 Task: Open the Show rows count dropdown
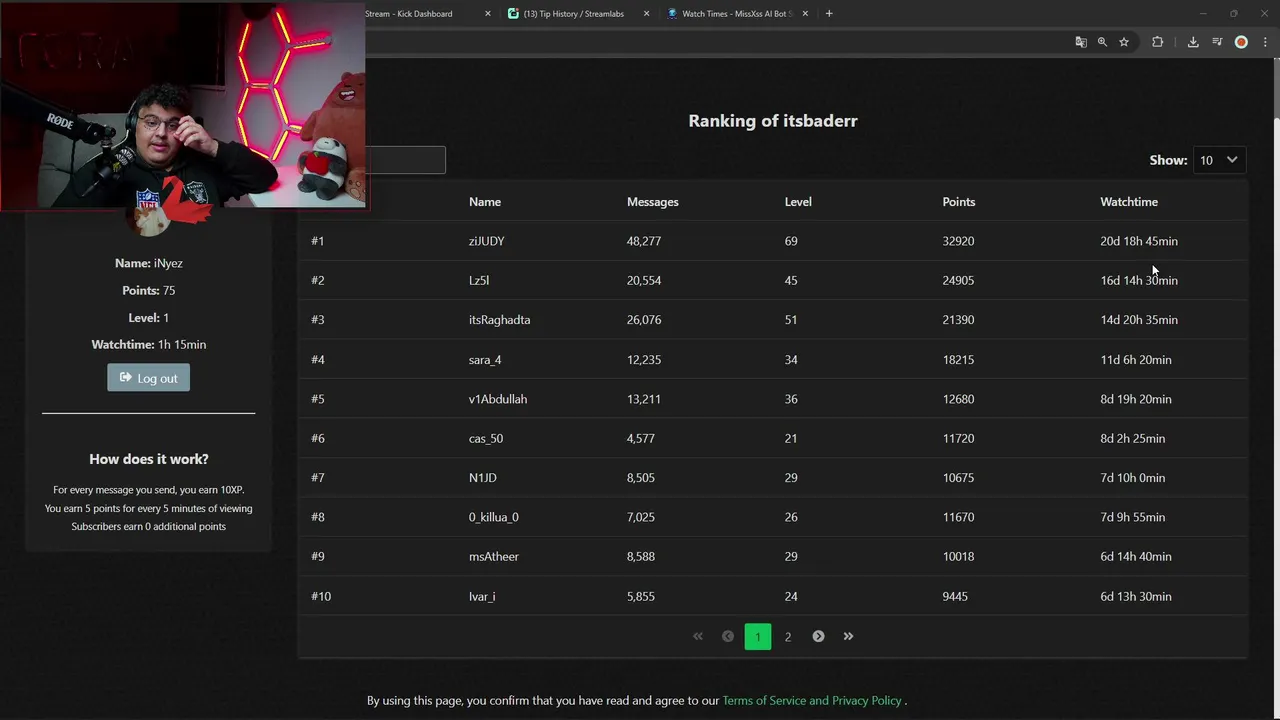point(1219,160)
